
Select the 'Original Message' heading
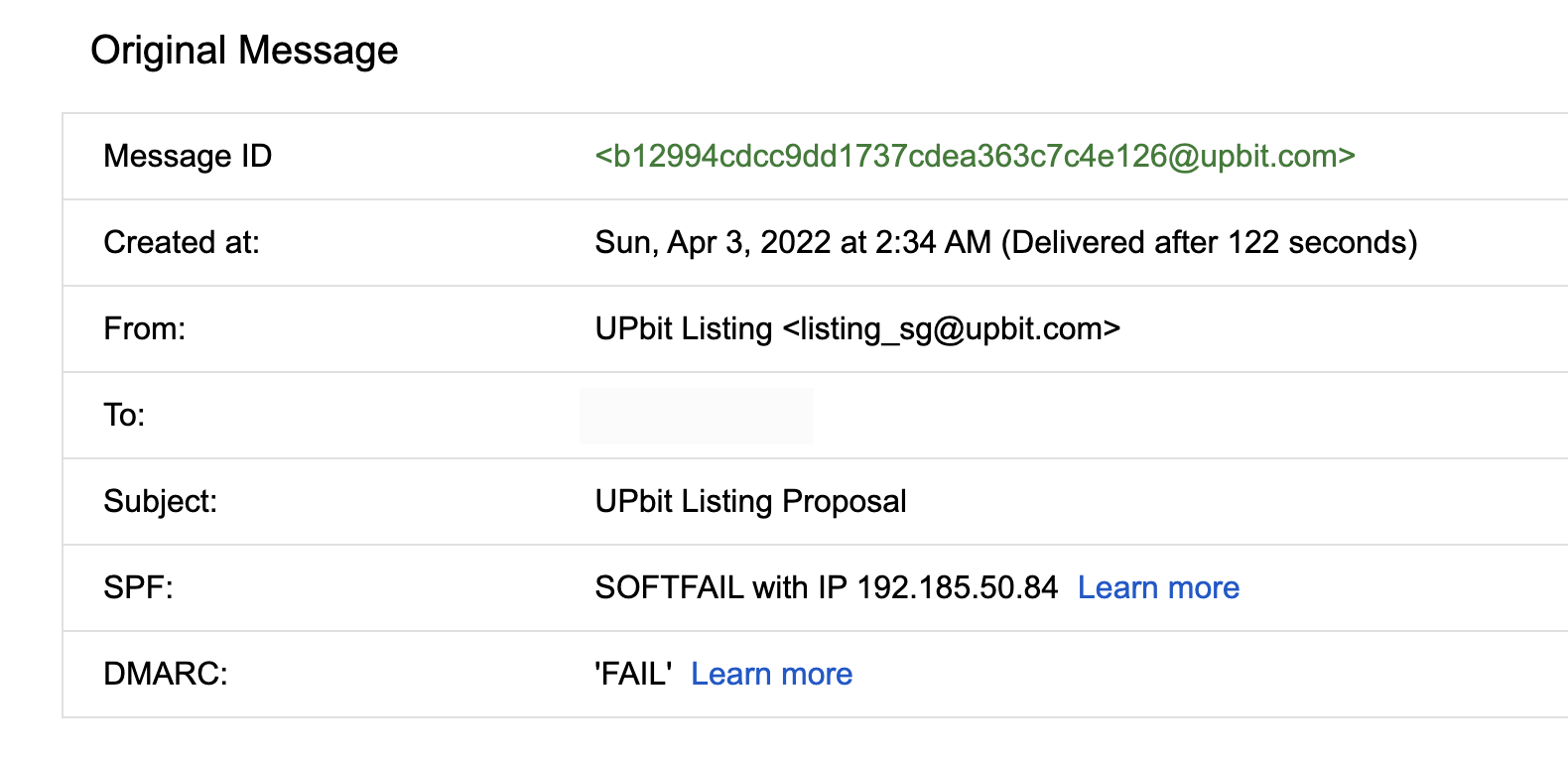click(244, 51)
